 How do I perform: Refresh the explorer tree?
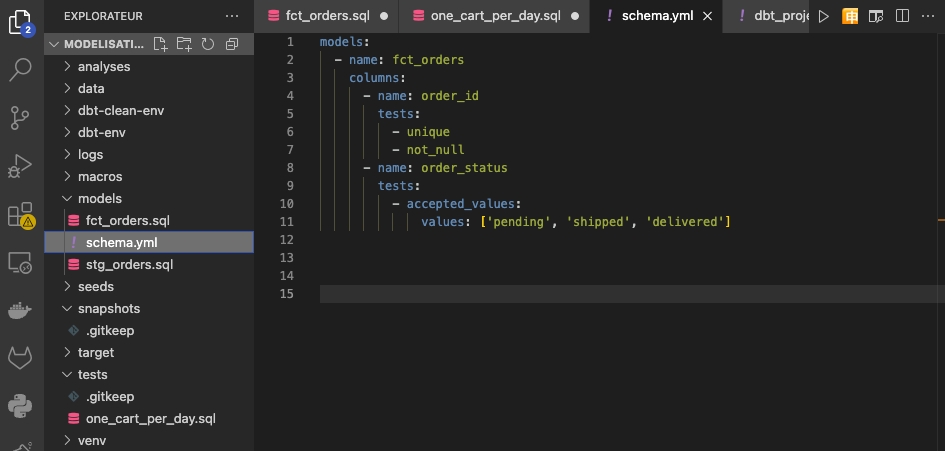208,44
